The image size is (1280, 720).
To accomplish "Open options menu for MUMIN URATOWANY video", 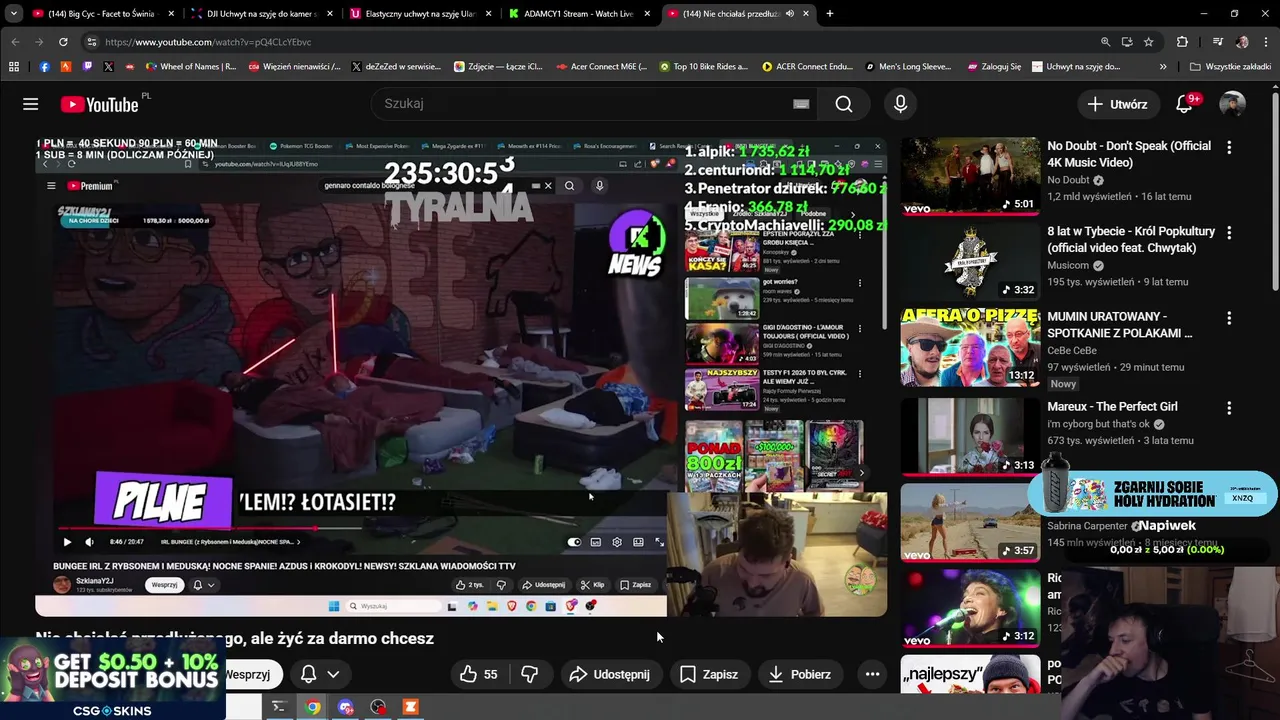I will 1229,318.
